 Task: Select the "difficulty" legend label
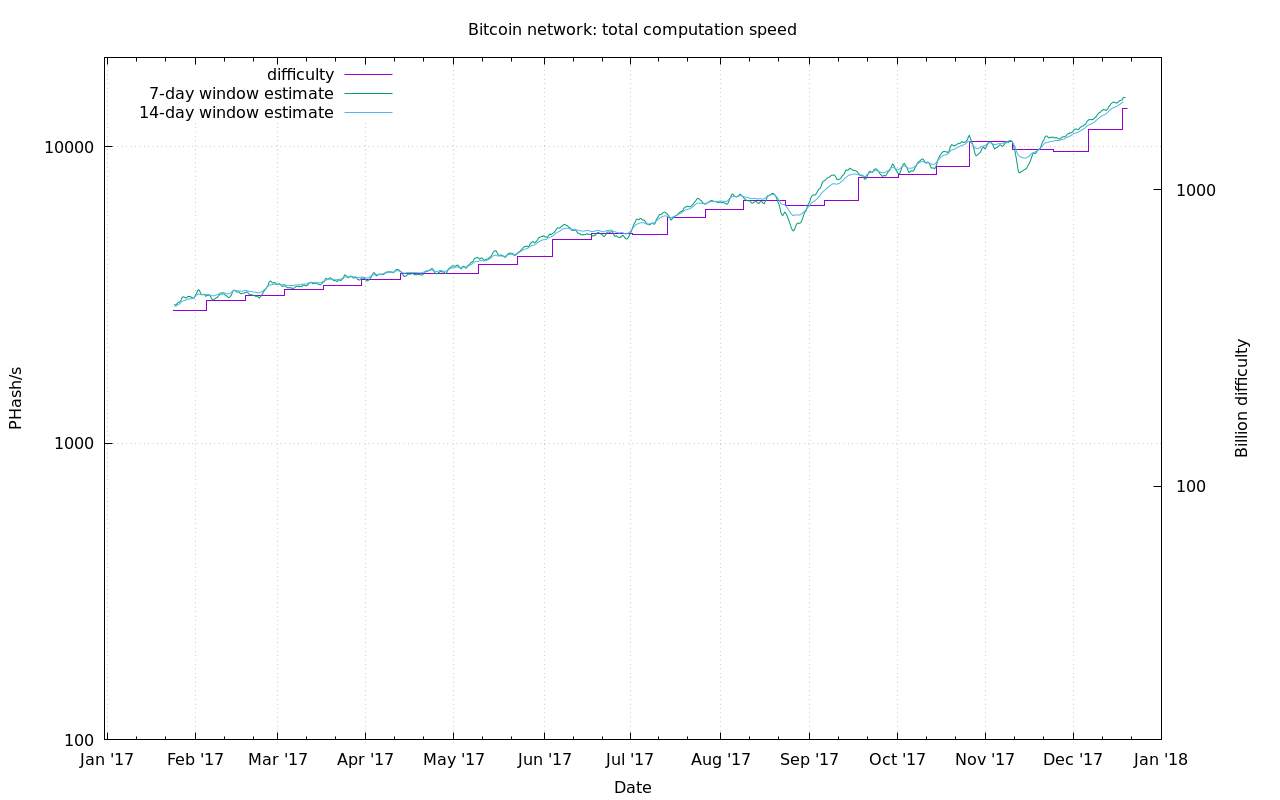(300, 75)
